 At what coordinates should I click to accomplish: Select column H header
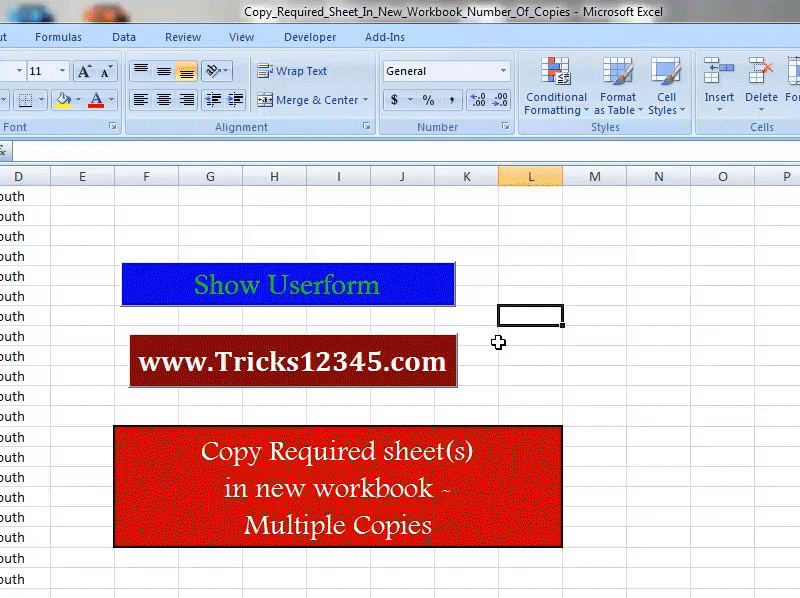tap(274, 177)
